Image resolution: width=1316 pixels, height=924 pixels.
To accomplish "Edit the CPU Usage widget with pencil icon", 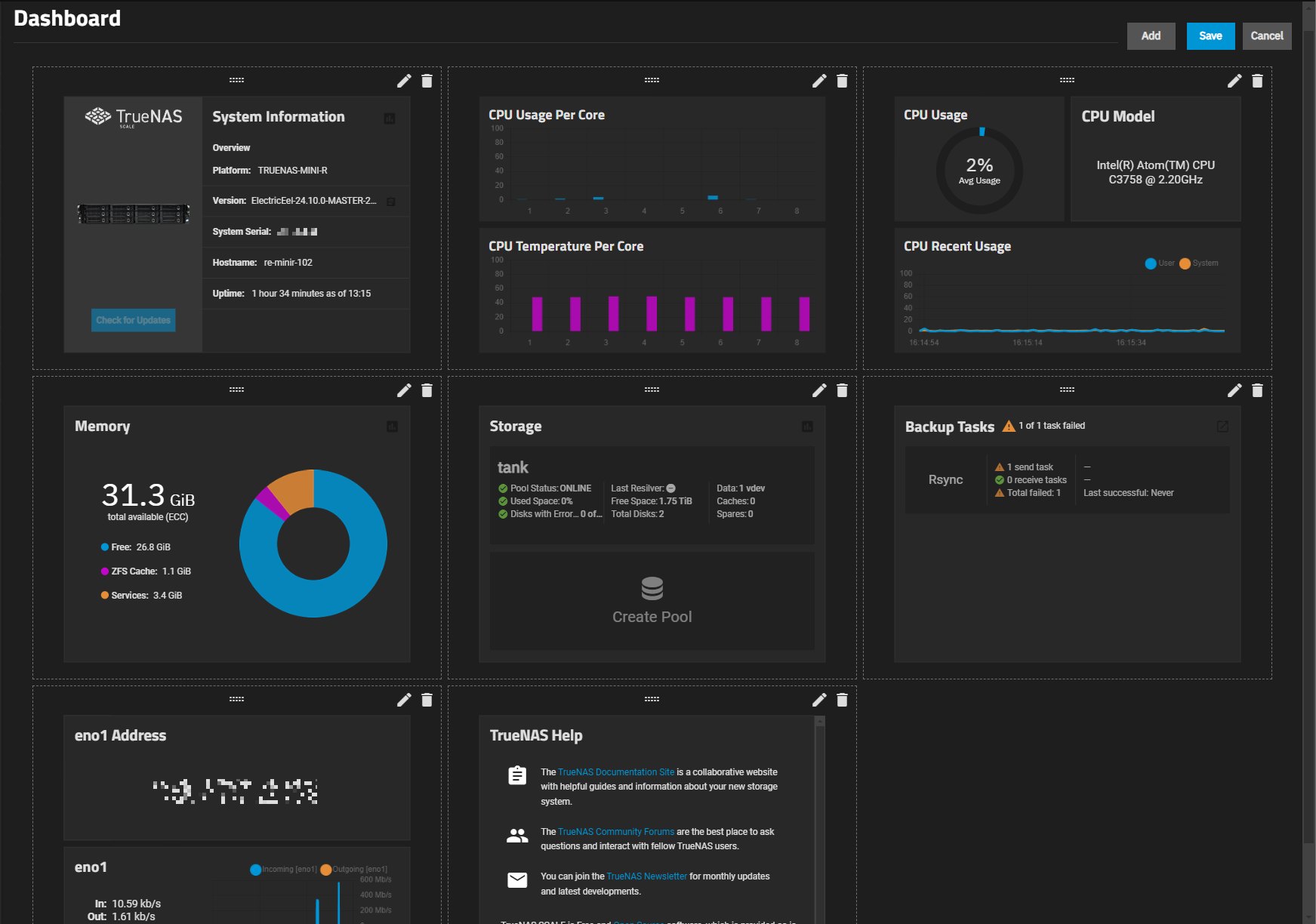I will [1234, 81].
